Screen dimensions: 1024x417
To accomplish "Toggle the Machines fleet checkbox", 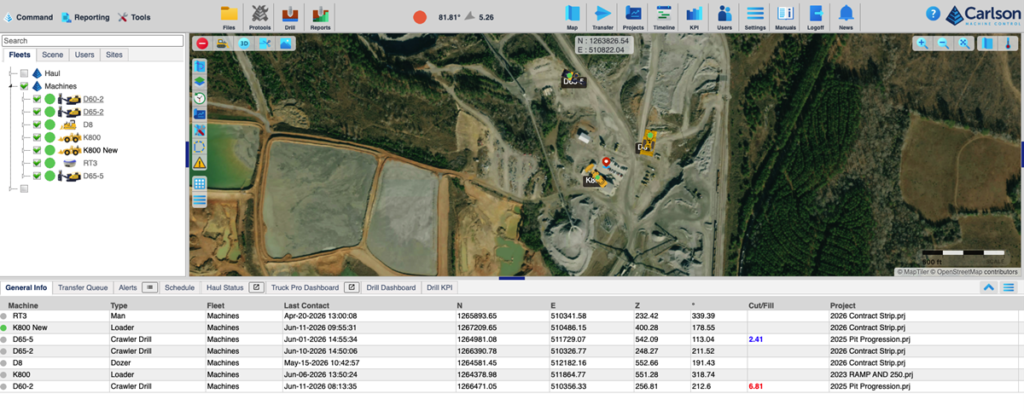I will pos(24,86).
